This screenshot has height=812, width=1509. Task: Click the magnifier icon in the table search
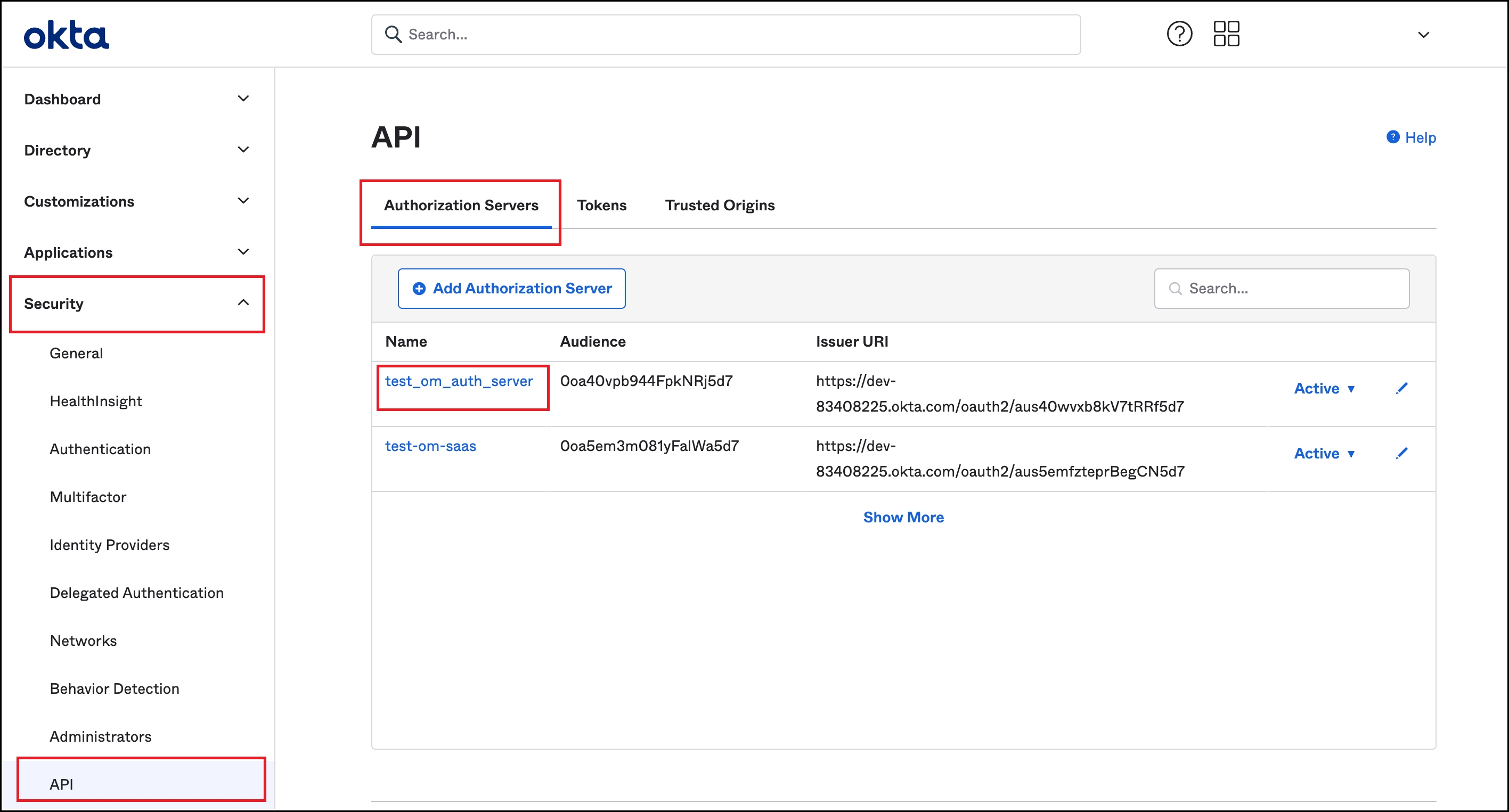point(1175,288)
